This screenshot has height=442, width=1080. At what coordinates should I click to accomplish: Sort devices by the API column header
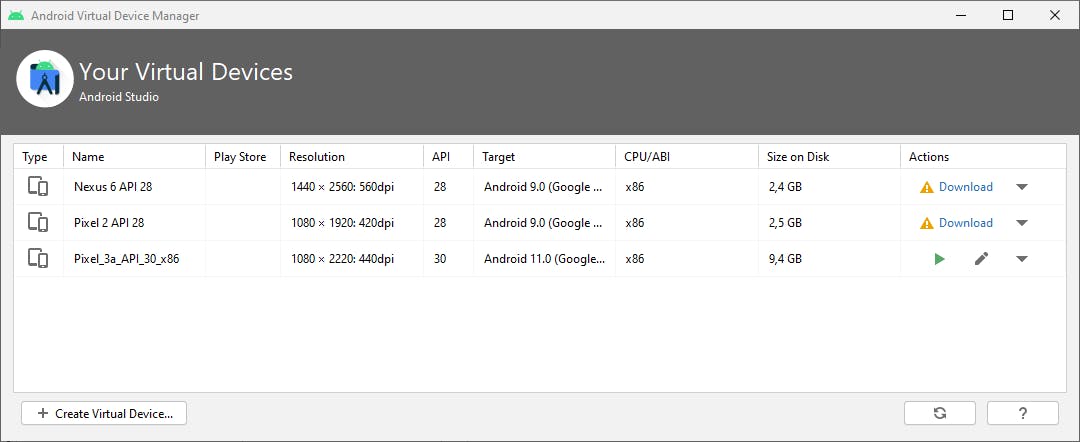(x=441, y=157)
